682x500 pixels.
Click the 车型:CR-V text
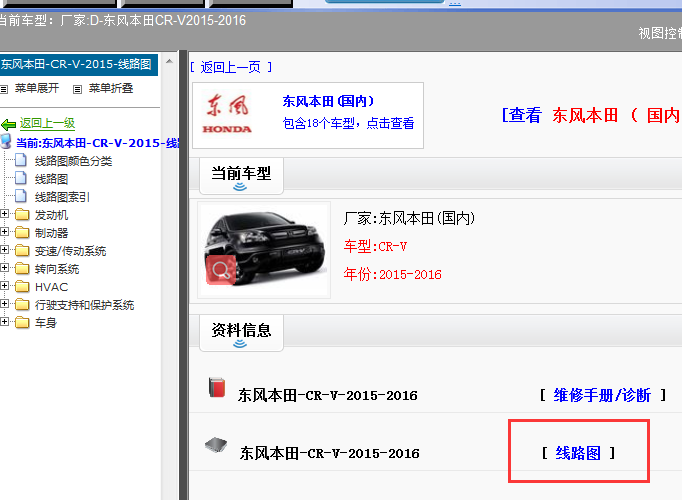point(375,247)
